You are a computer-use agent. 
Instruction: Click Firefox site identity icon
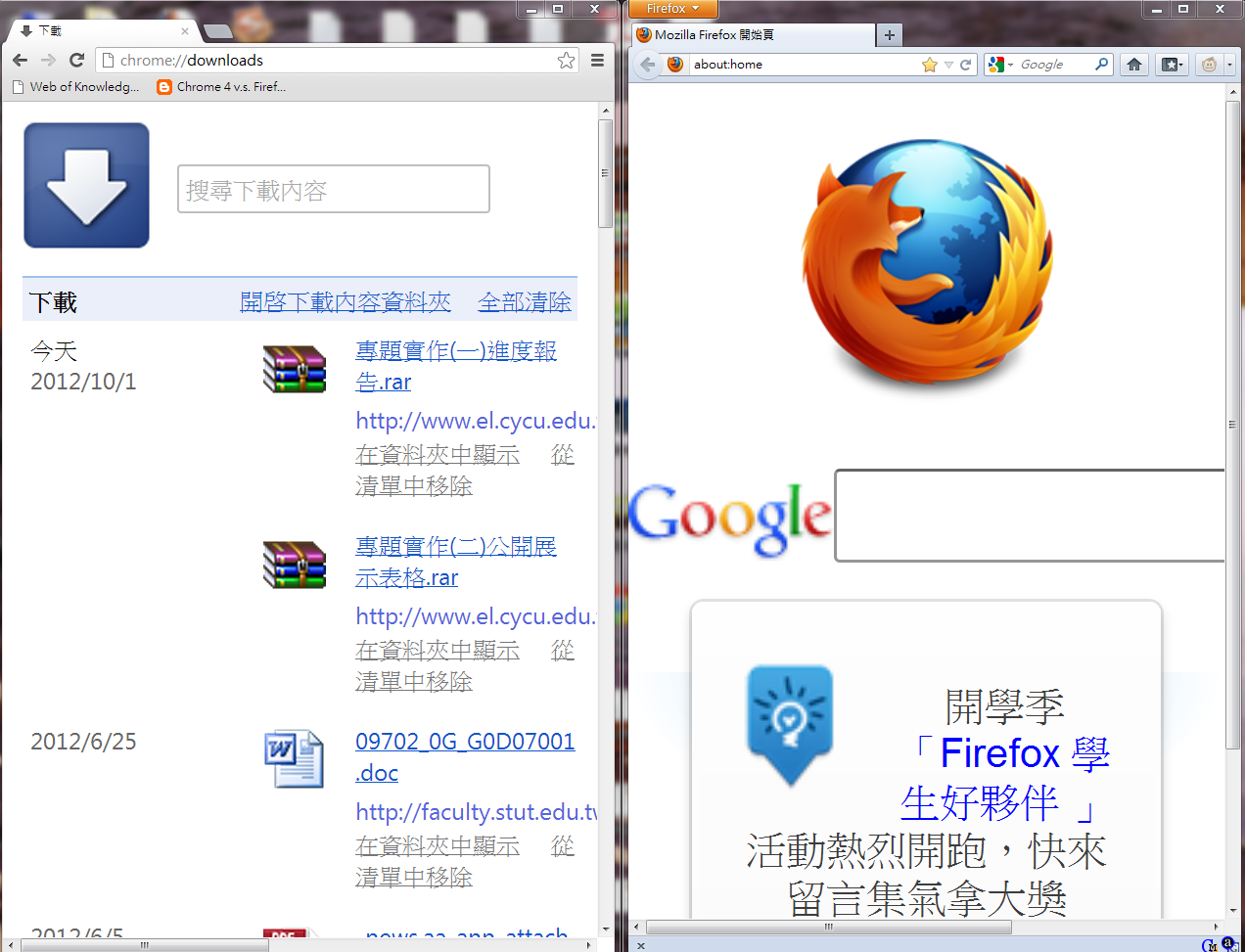(x=675, y=65)
